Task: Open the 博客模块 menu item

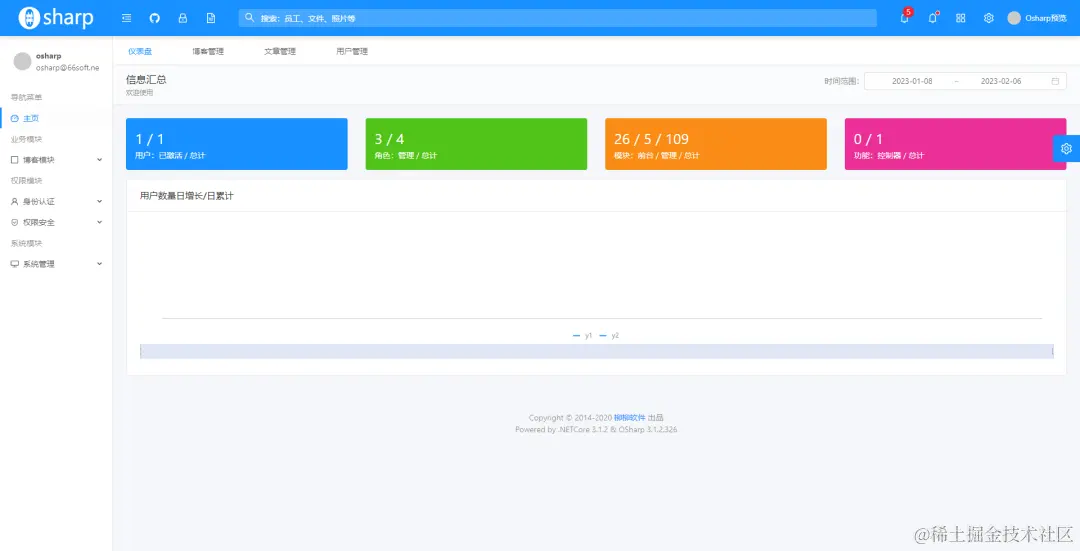Action: click(56, 160)
